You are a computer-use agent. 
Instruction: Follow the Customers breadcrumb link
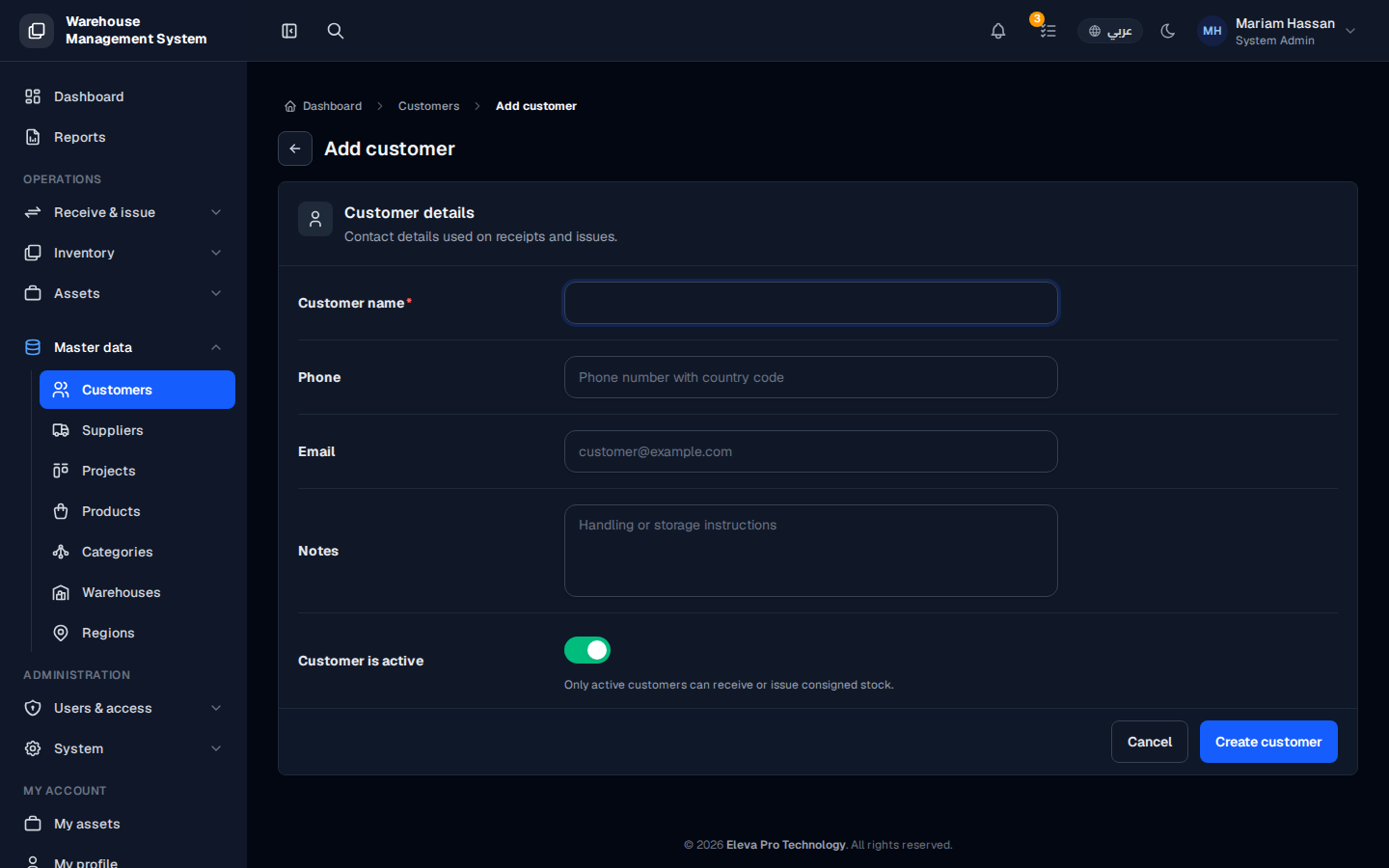coord(428,106)
